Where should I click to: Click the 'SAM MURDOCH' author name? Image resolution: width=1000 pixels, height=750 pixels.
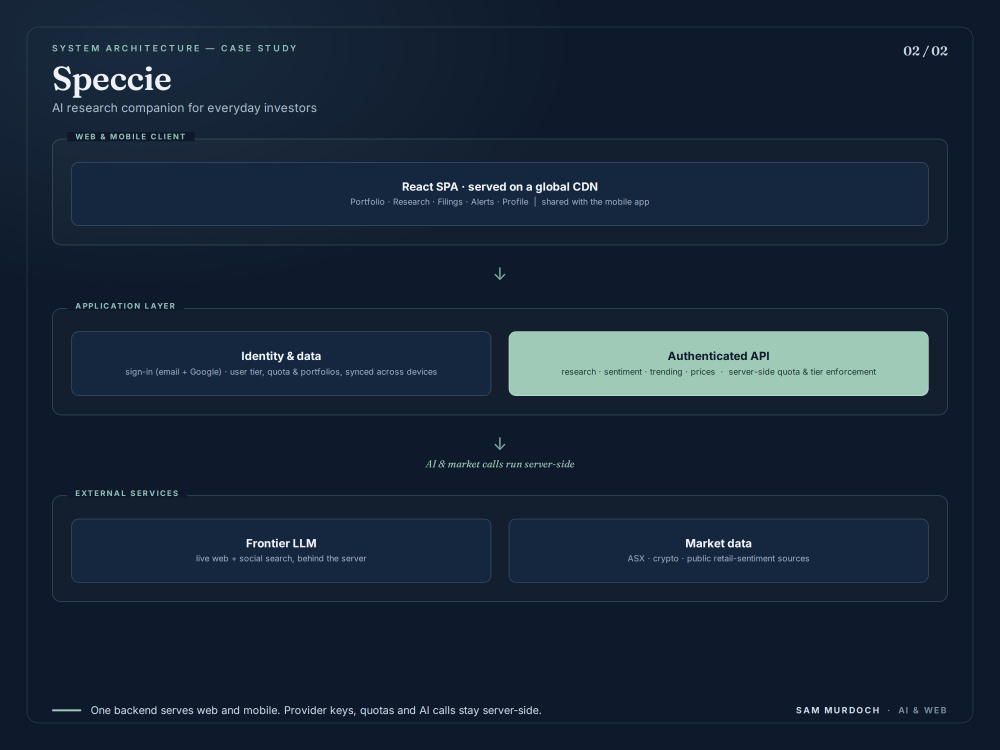838,710
